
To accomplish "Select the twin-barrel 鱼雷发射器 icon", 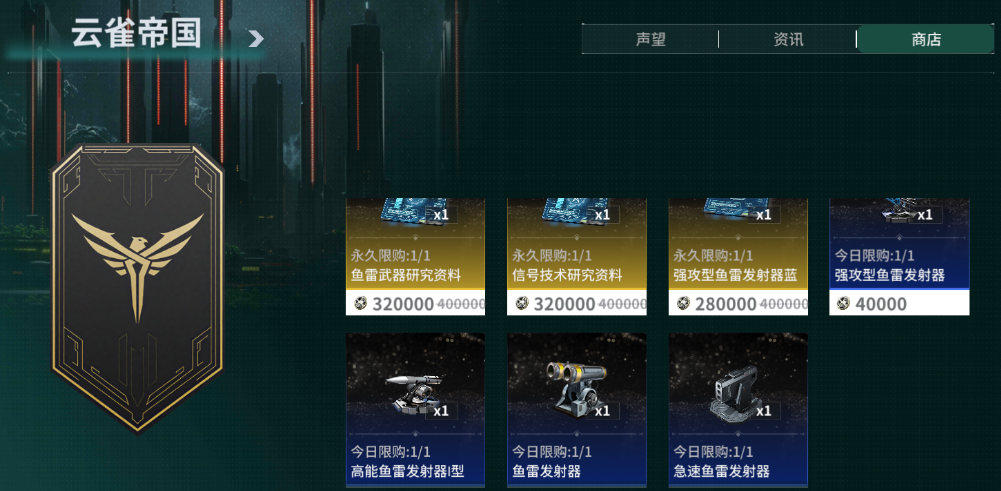I will click(x=576, y=389).
